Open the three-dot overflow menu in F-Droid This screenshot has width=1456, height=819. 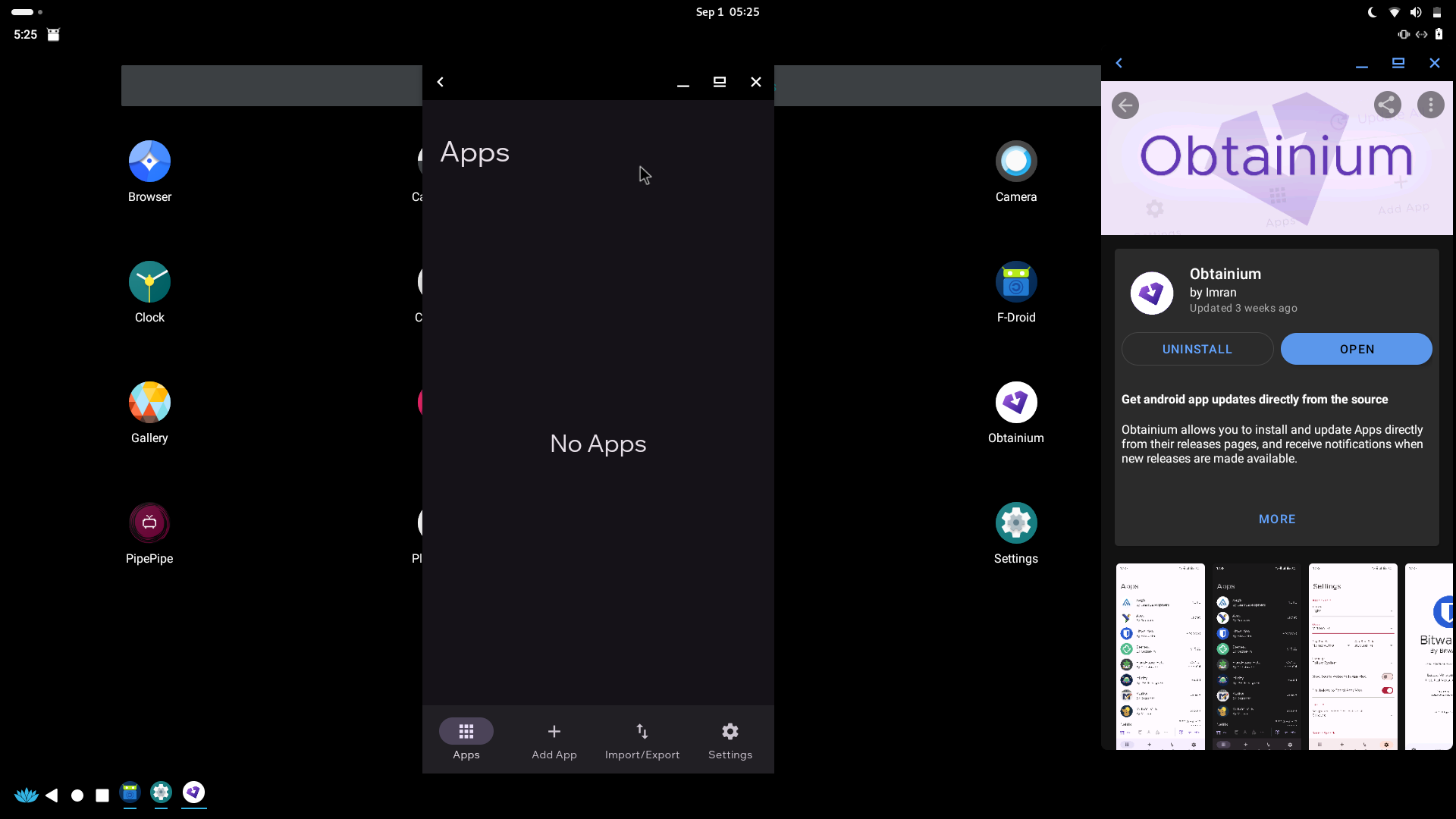pos(1431,105)
